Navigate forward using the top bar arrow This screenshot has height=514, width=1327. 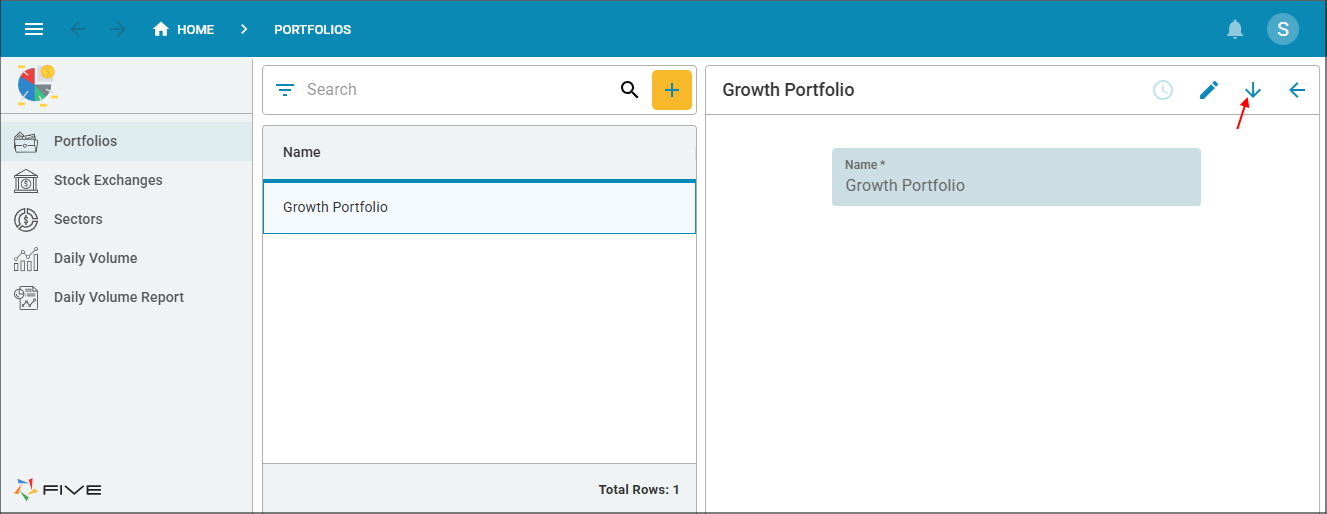[118, 29]
